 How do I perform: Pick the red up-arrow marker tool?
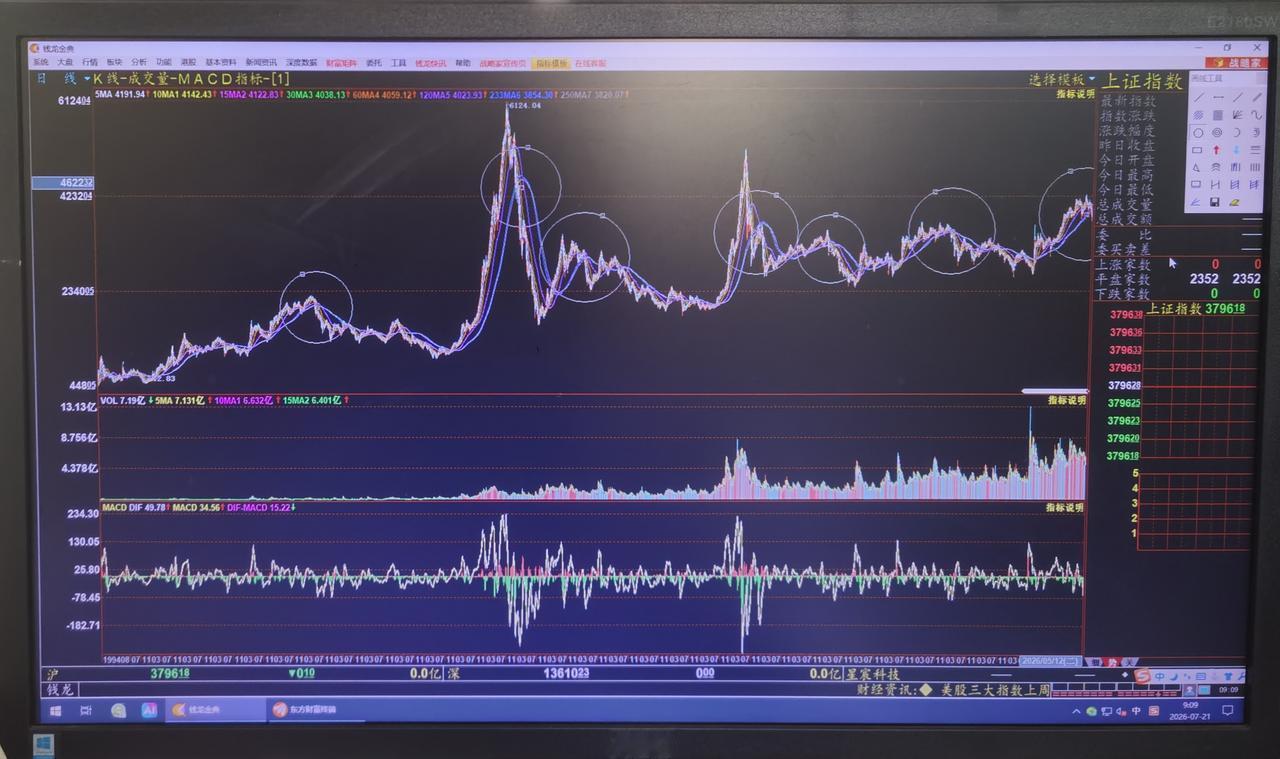click(x=1218, y=150)
